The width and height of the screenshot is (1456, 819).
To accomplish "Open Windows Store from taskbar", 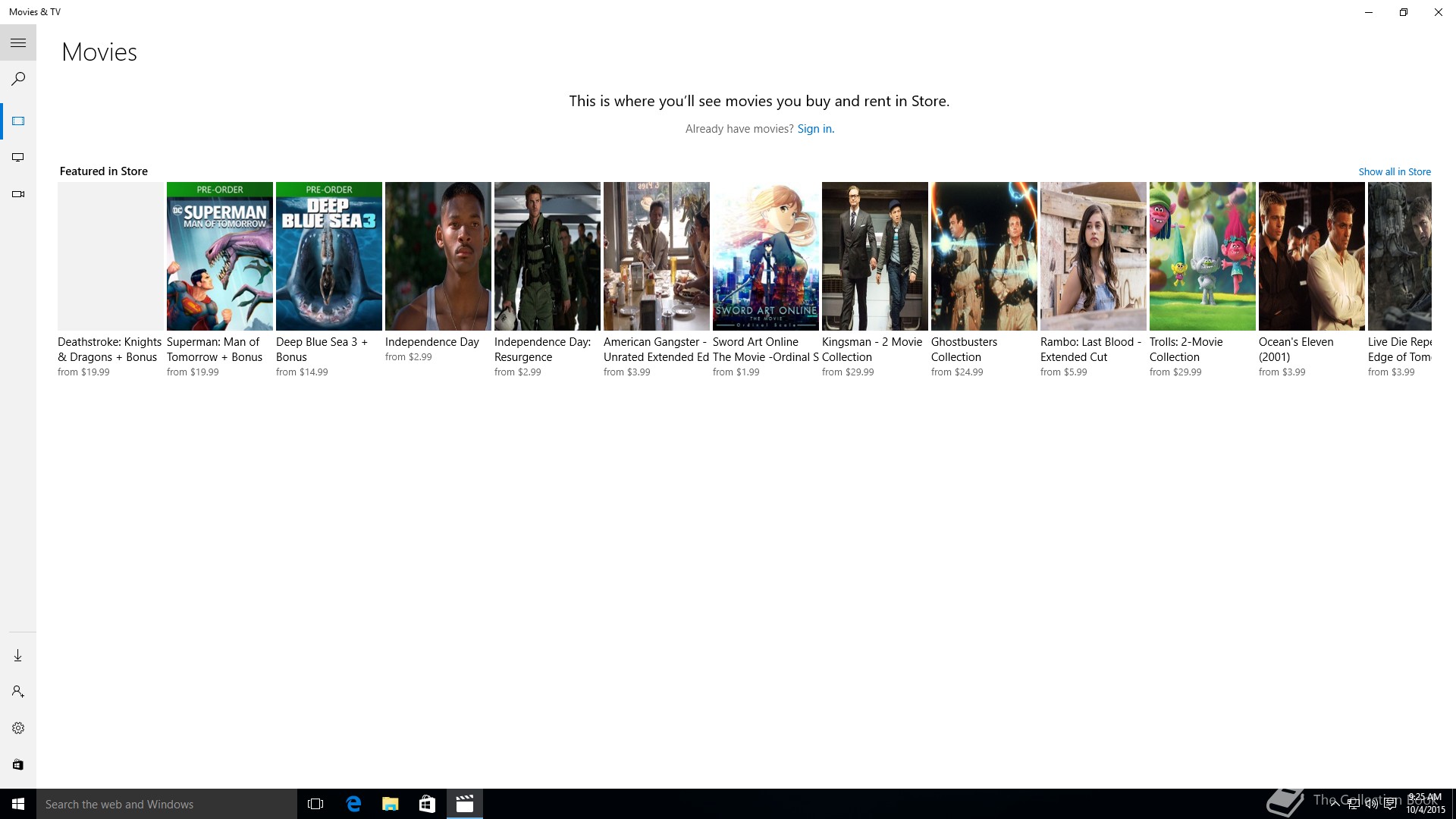I will 427,804.
